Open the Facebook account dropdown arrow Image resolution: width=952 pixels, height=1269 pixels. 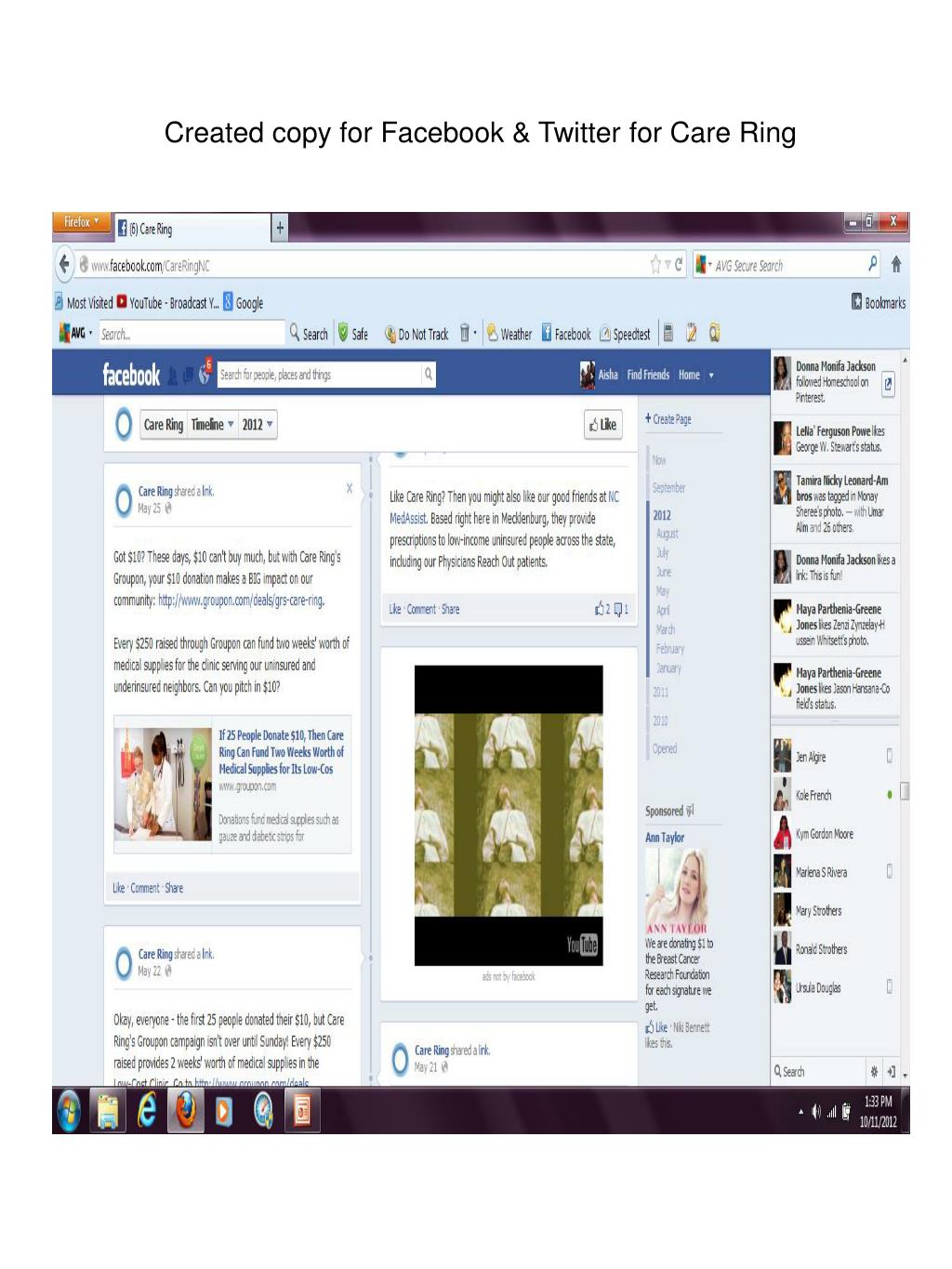(711, 376)
